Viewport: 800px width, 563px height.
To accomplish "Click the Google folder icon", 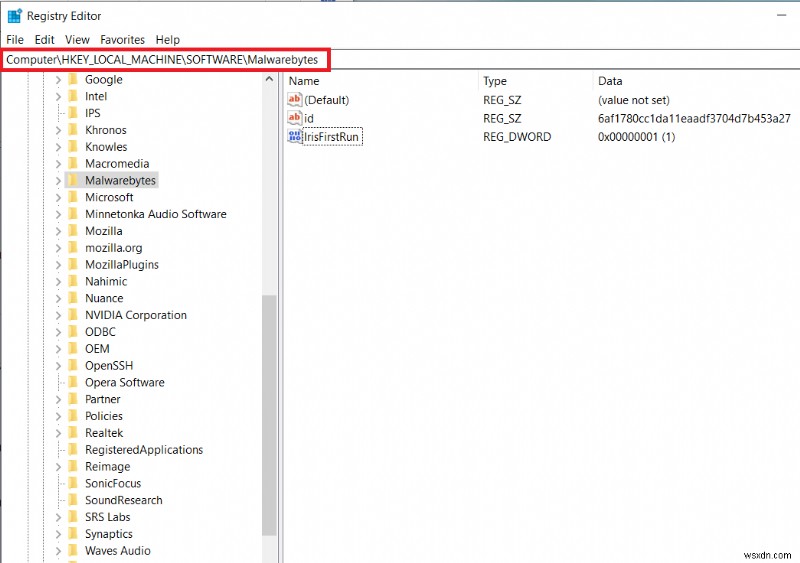I will pos(73,79).
